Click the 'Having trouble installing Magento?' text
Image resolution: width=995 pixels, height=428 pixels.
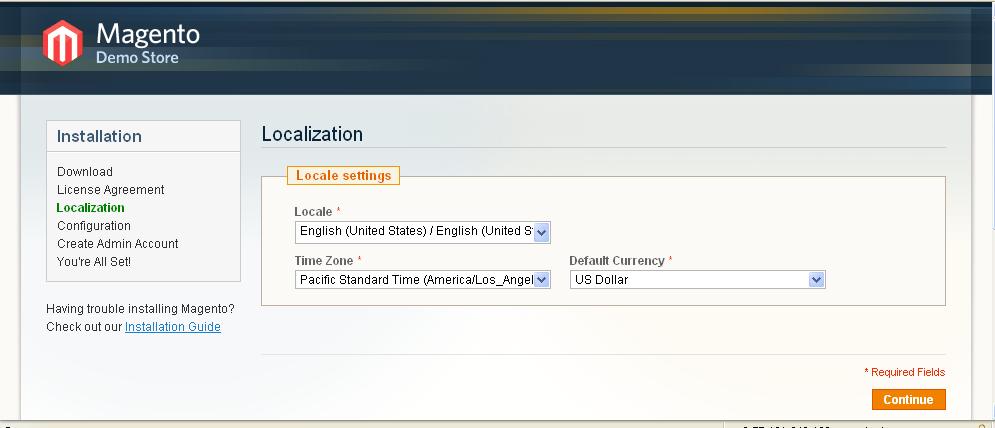pyautogui.click(x=140, y=309)
